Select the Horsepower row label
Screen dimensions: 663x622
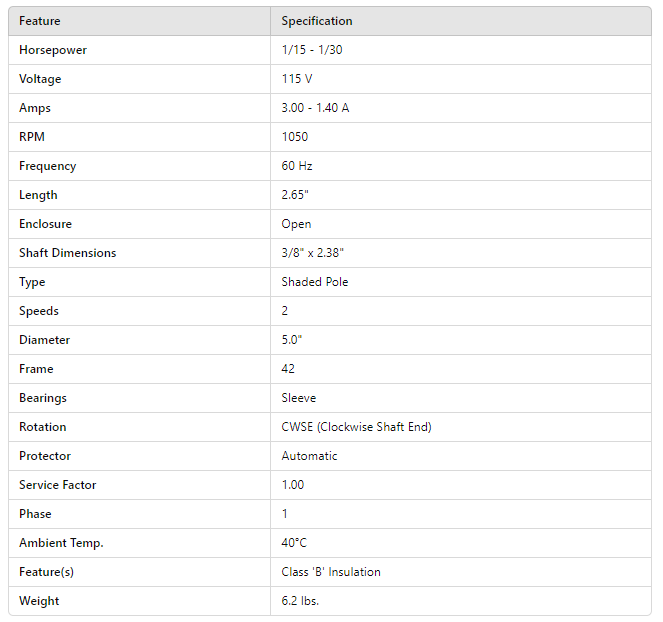tap(52, 50)
